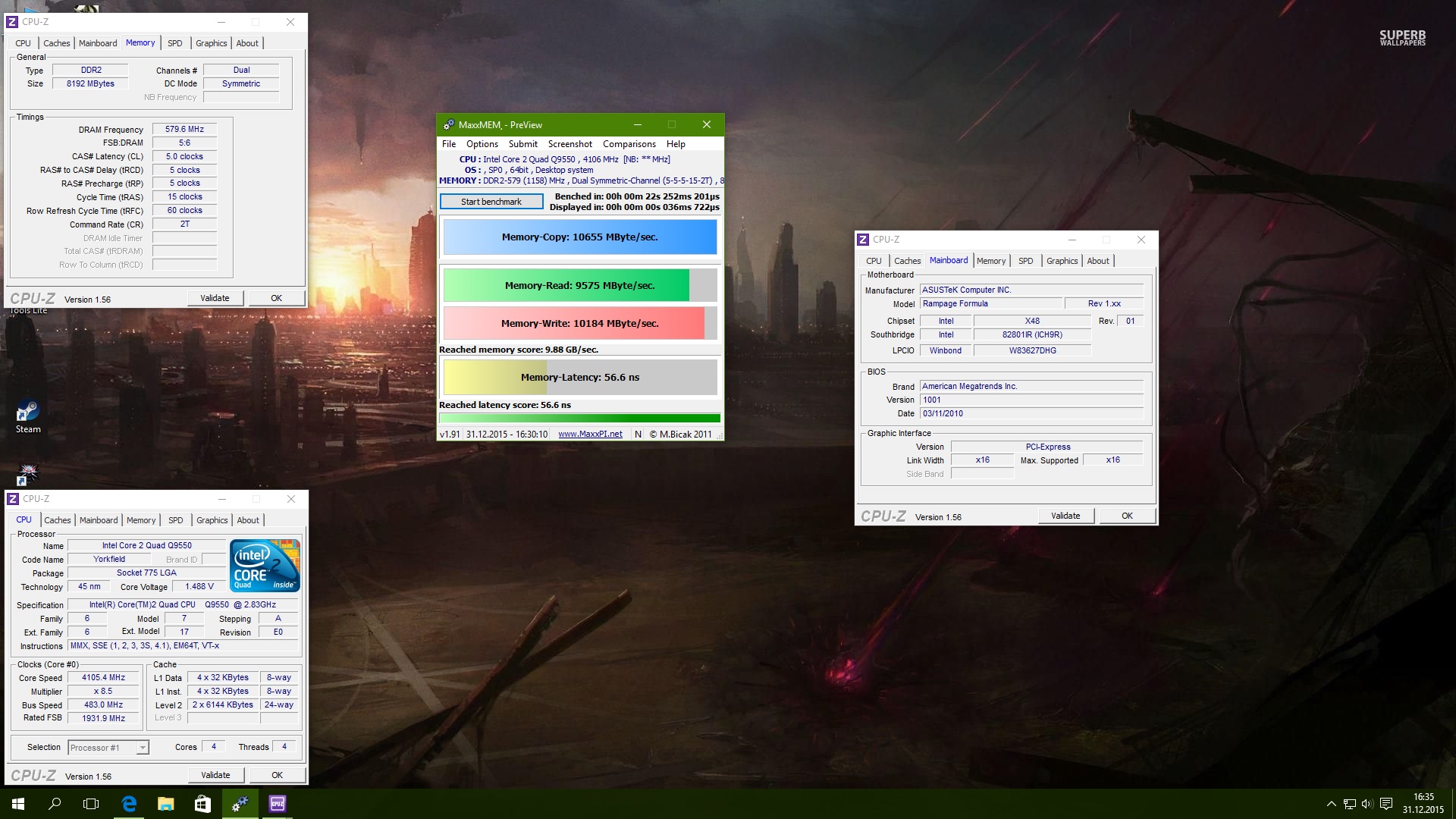Click the Memory-Write result bar
The image size is (1456, 819).
click(x=579, y=323)
